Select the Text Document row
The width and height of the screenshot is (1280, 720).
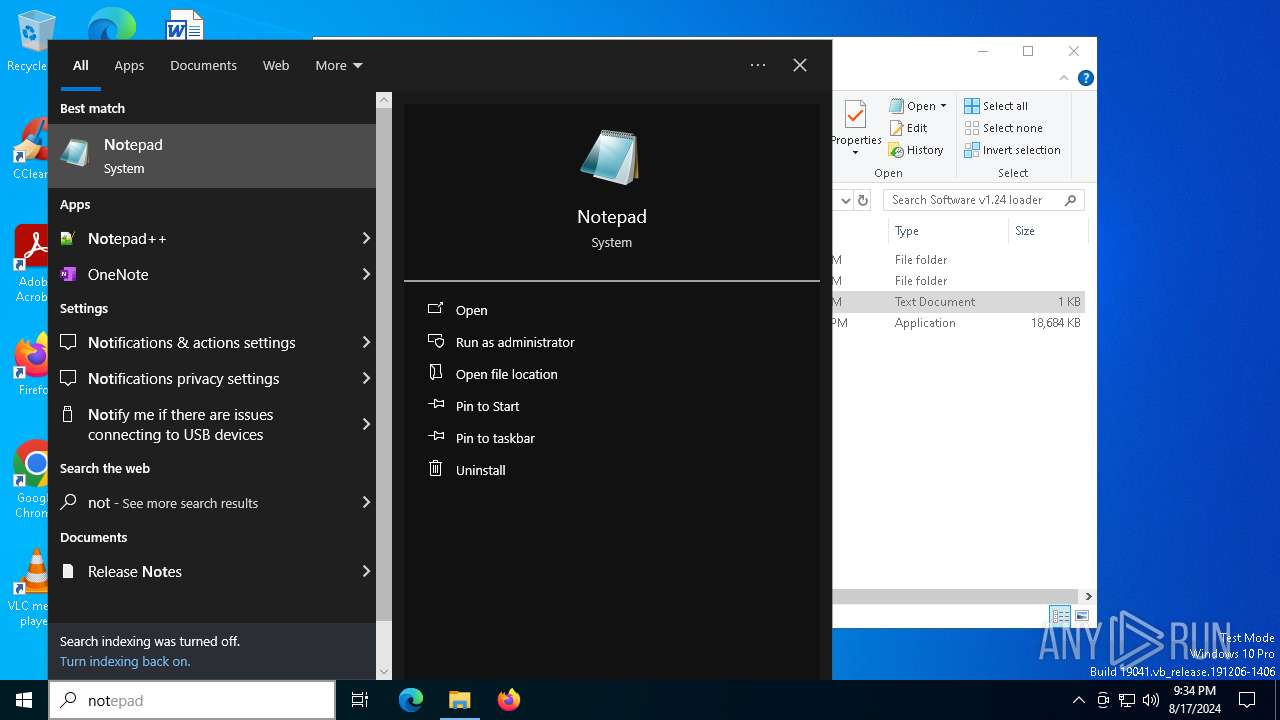tap(958, 302)
